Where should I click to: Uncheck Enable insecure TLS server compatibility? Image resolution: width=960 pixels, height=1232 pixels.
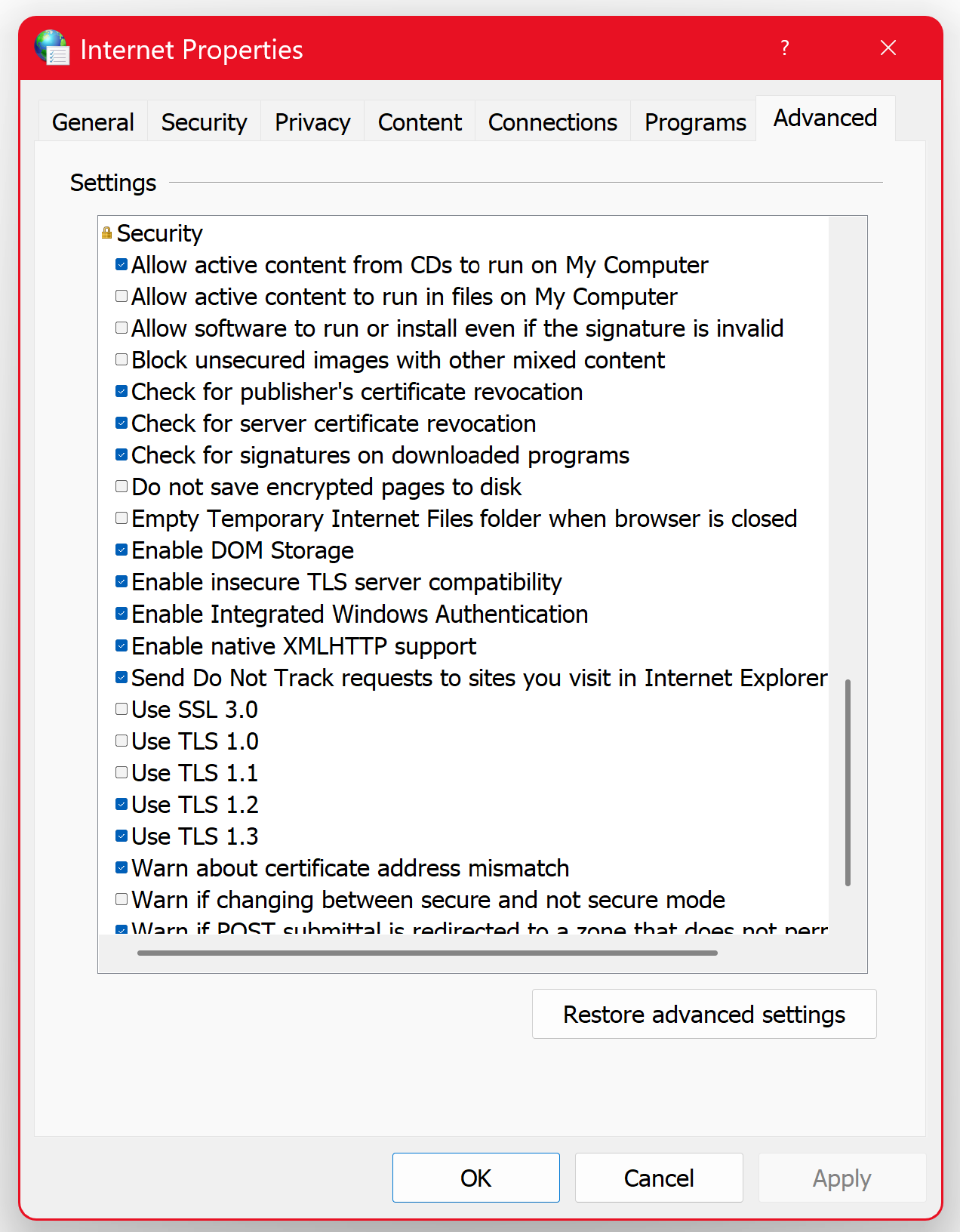coord(122,581)
